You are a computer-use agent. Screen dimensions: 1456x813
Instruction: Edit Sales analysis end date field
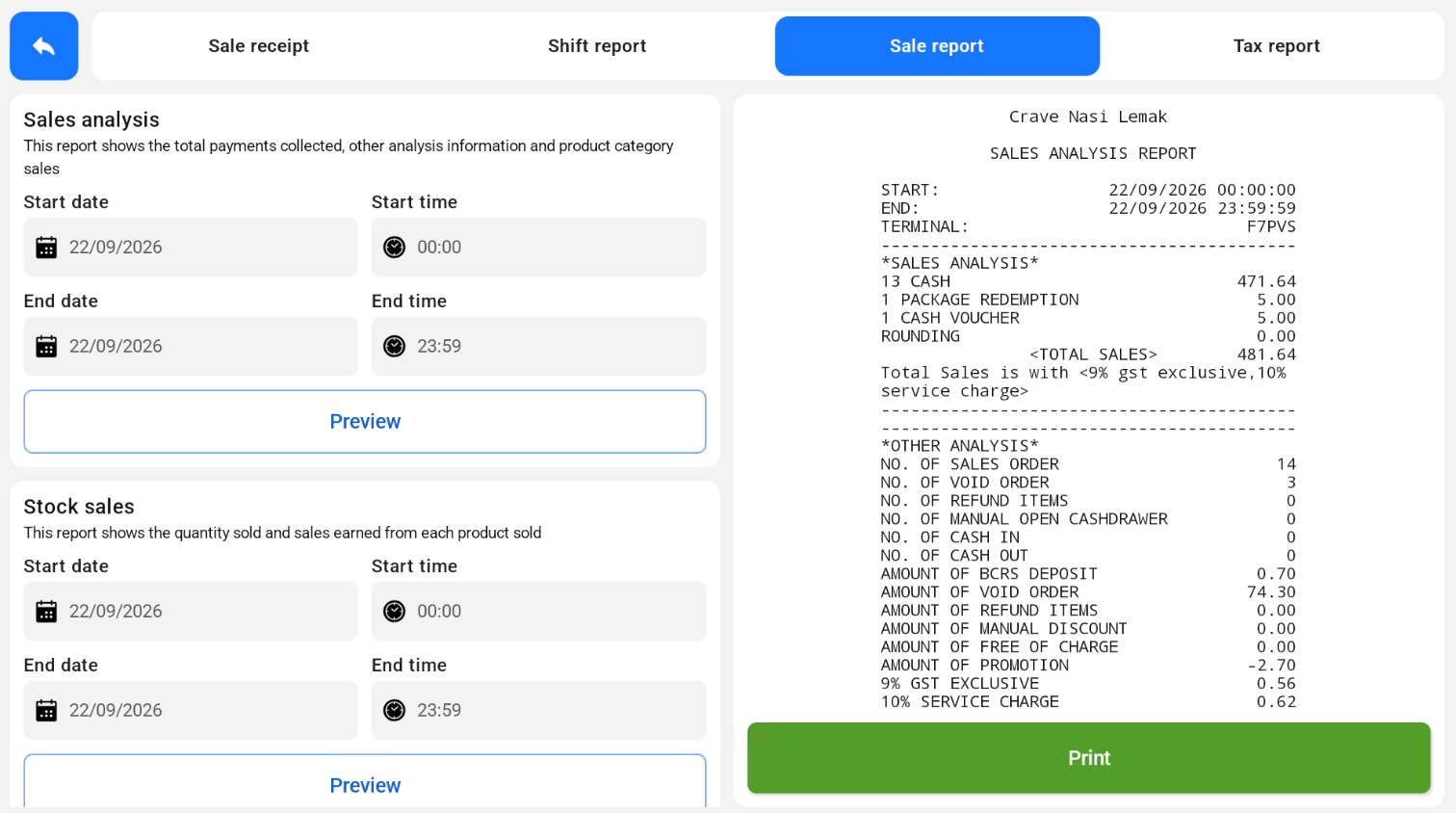click(x=191, y=347)
